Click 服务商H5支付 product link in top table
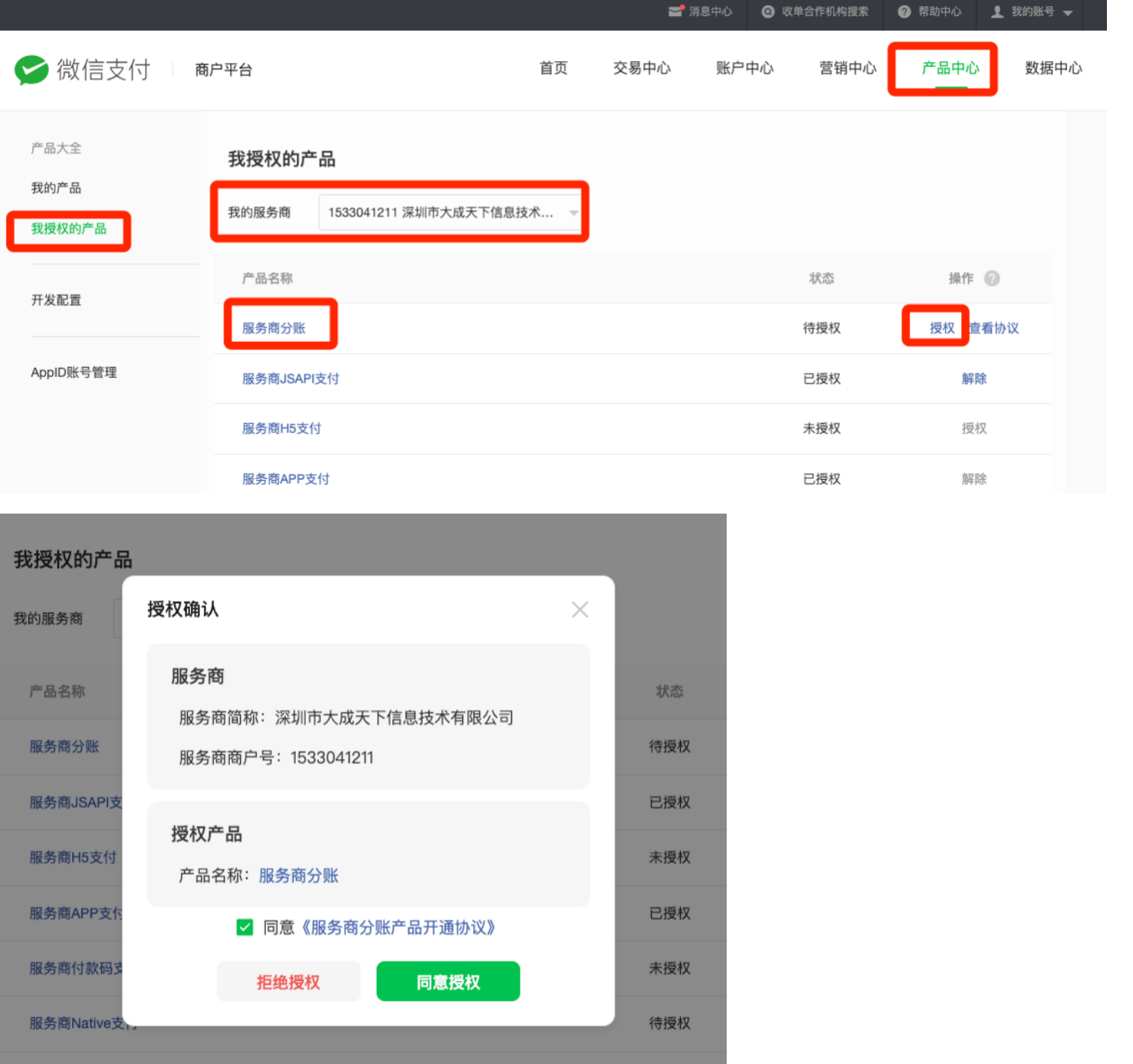The width and height of the screenshot is (1133, 1064). pos(281,429)
